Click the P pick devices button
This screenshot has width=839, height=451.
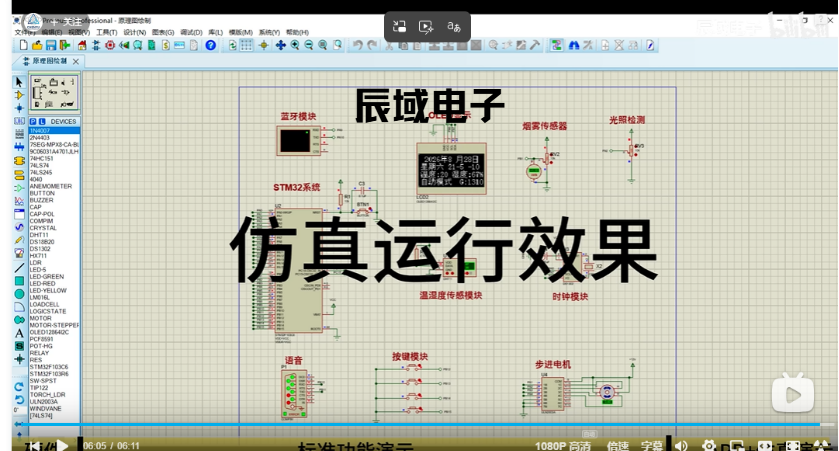pos(33,121)
